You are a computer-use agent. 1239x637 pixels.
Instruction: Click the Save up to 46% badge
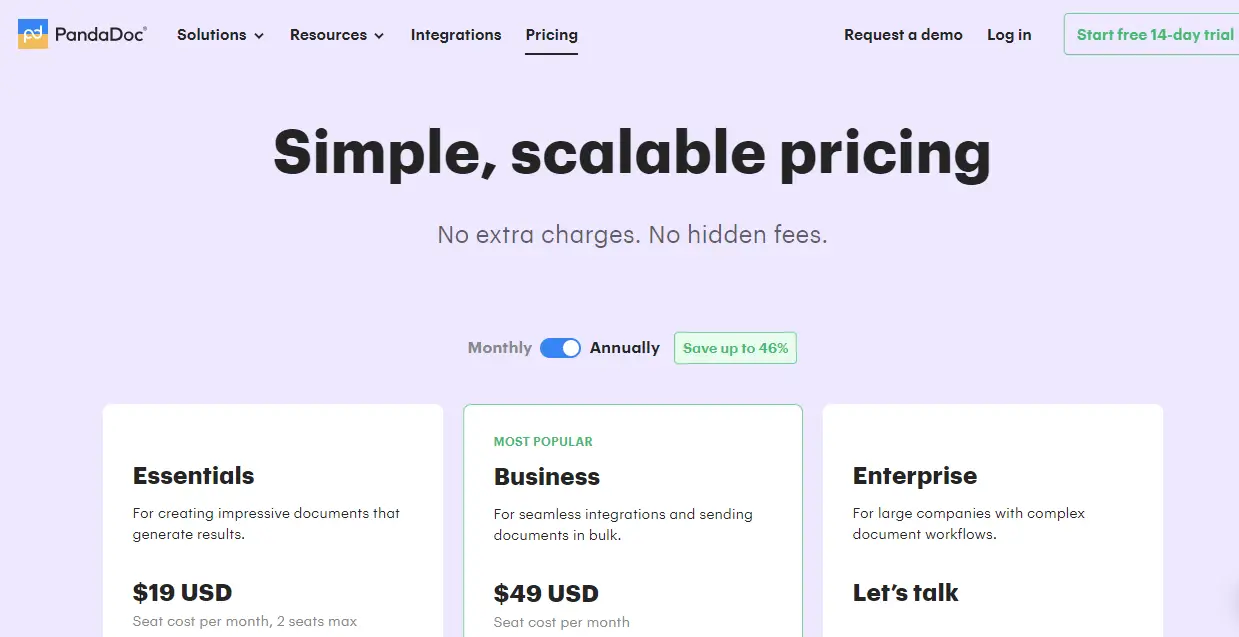735,348
